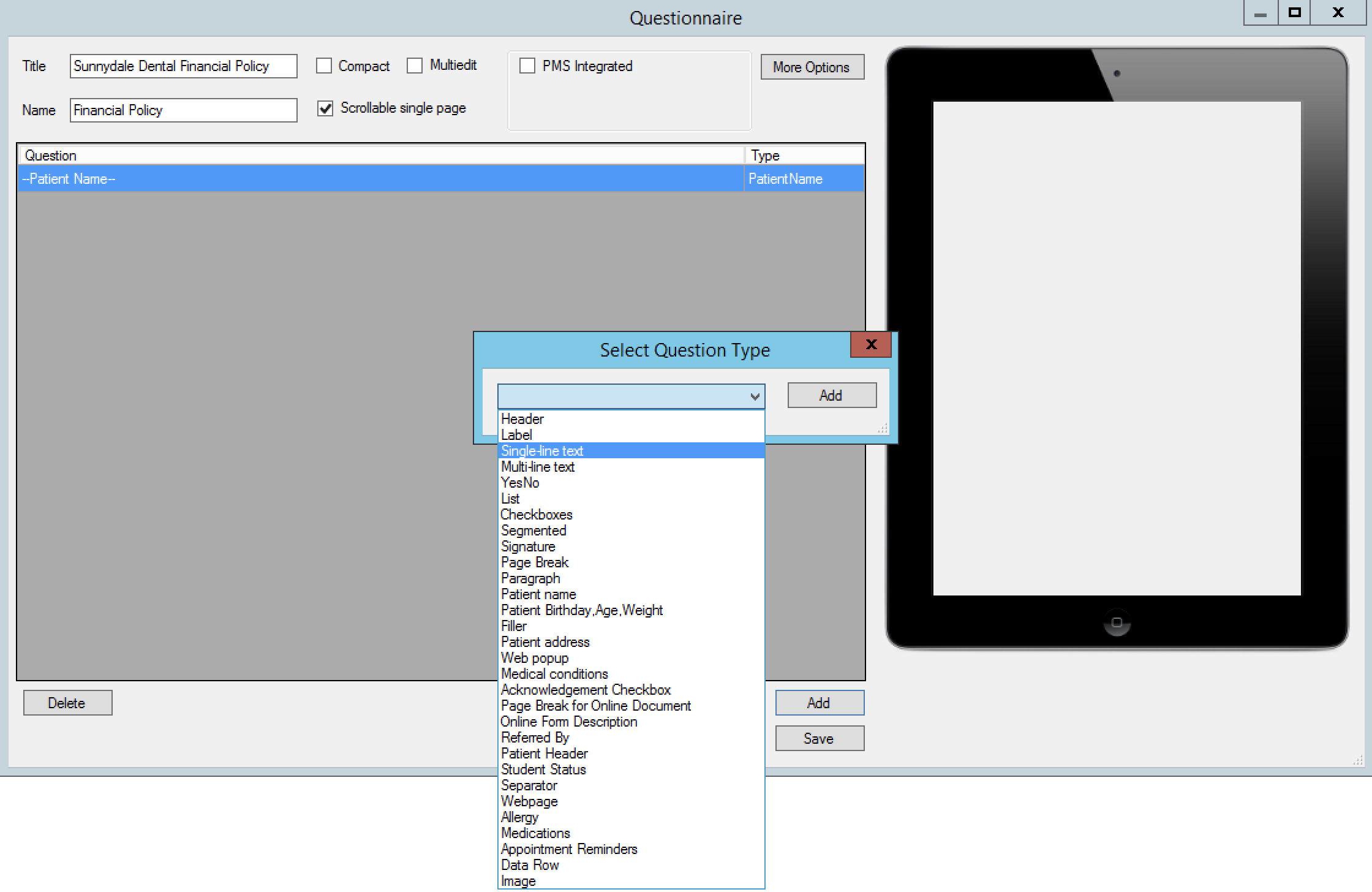The width and height of the screenshot is (1372, 892).
Task: Close the Select Question Type dialog
Action: (871, 344)
